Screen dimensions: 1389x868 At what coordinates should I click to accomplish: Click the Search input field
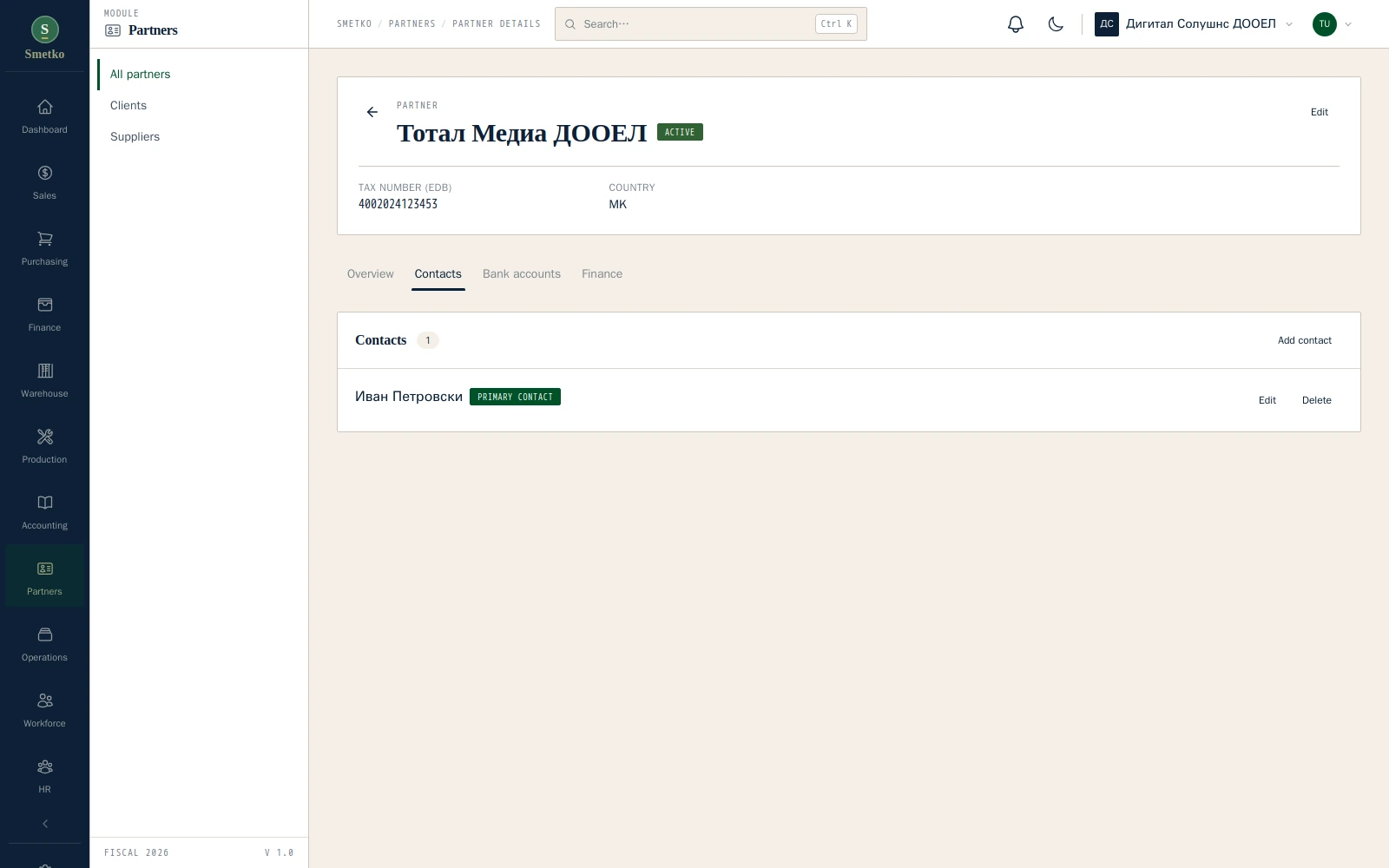(710, 24)
